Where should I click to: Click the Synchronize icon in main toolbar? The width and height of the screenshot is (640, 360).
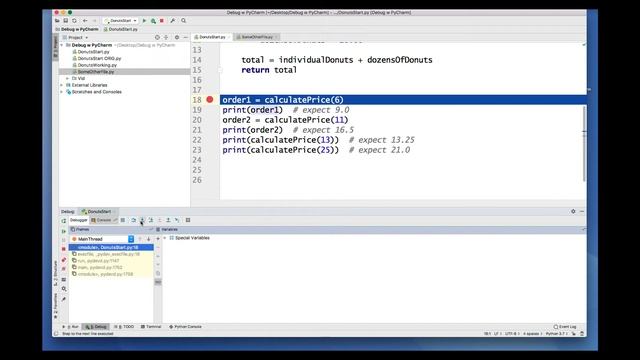(x=74, y=21)
